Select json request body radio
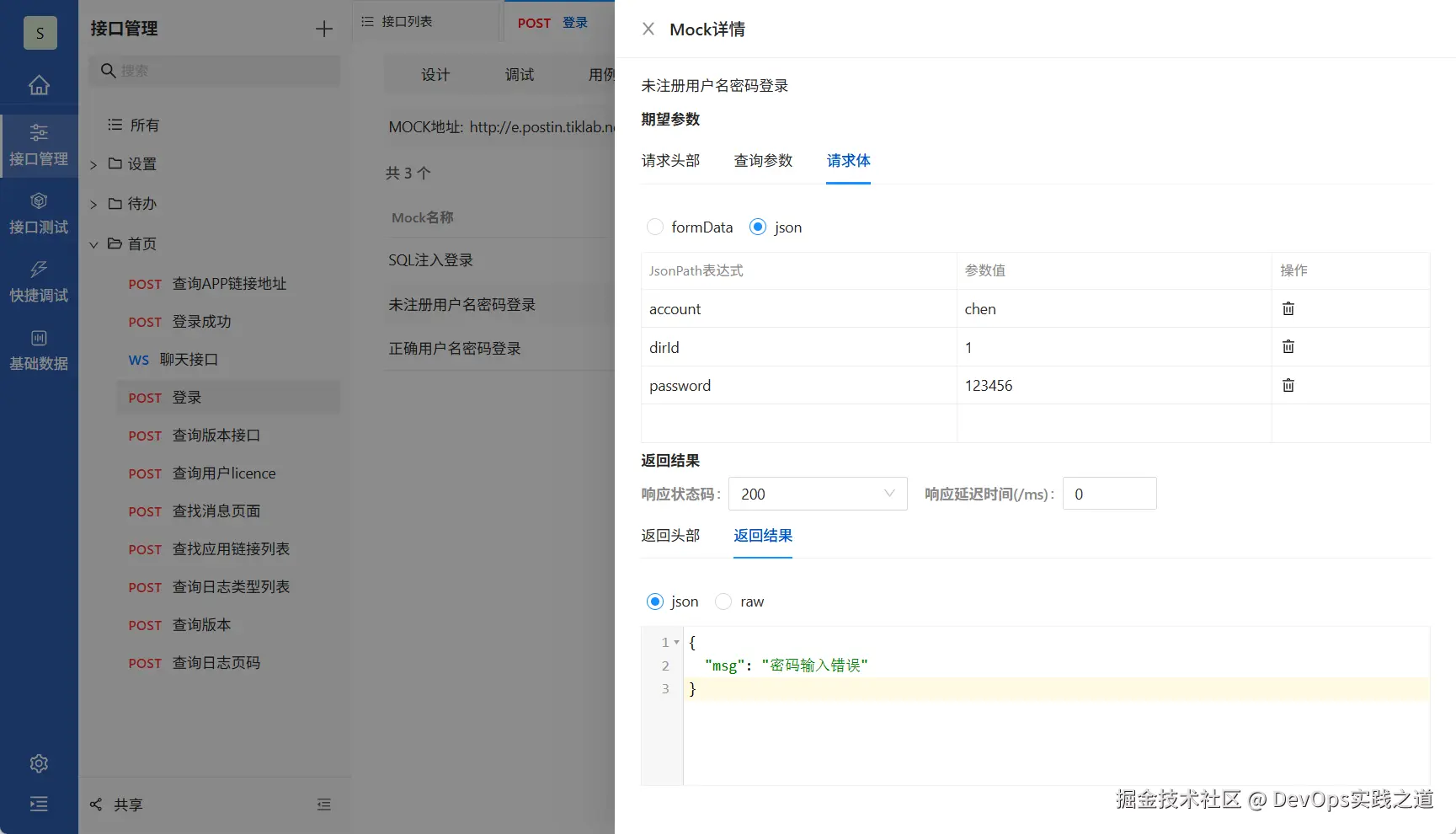1456x834 pixels. (x=758, y=227)
